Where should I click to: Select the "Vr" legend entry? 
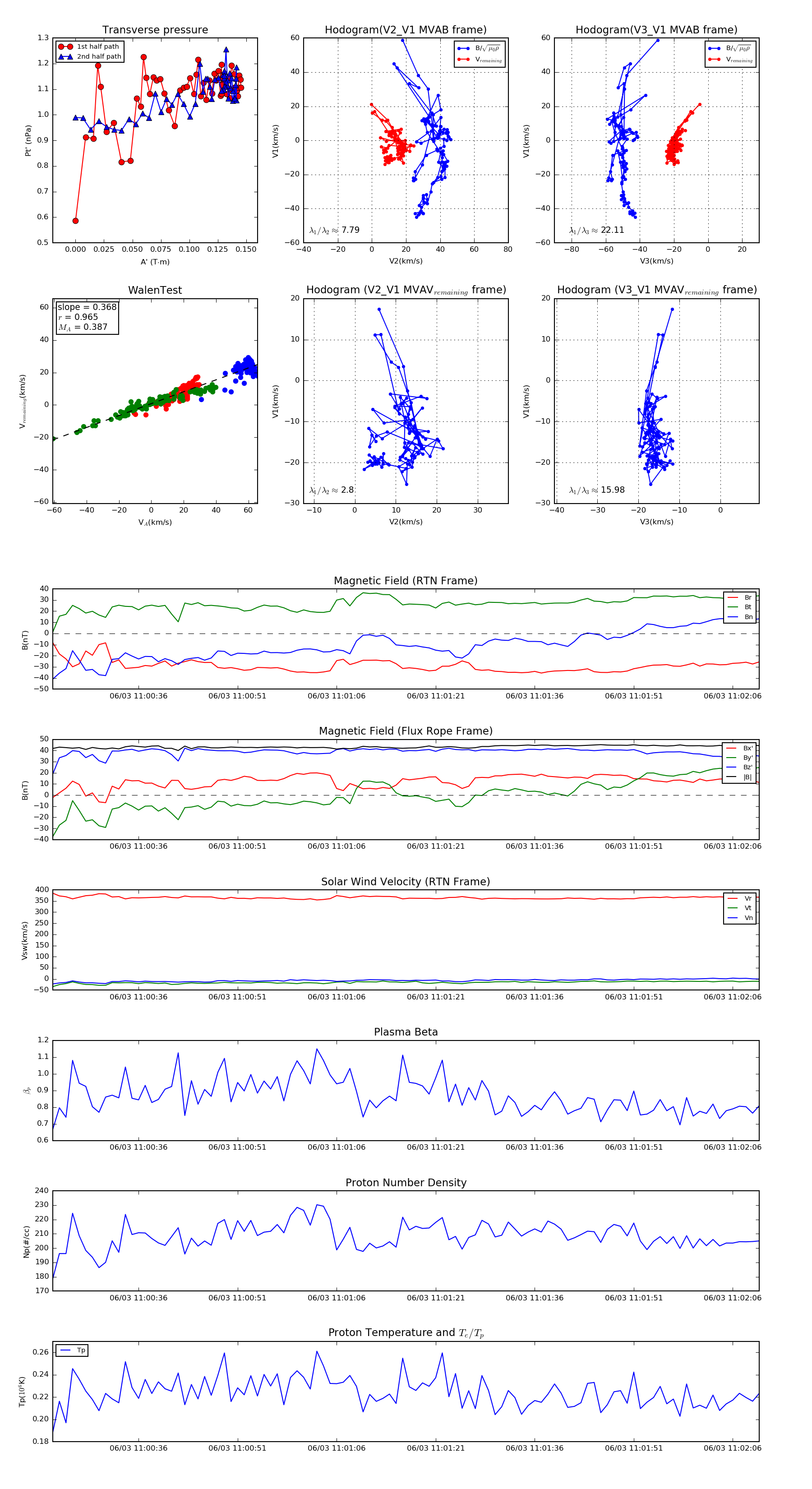(x=740, y=898)
